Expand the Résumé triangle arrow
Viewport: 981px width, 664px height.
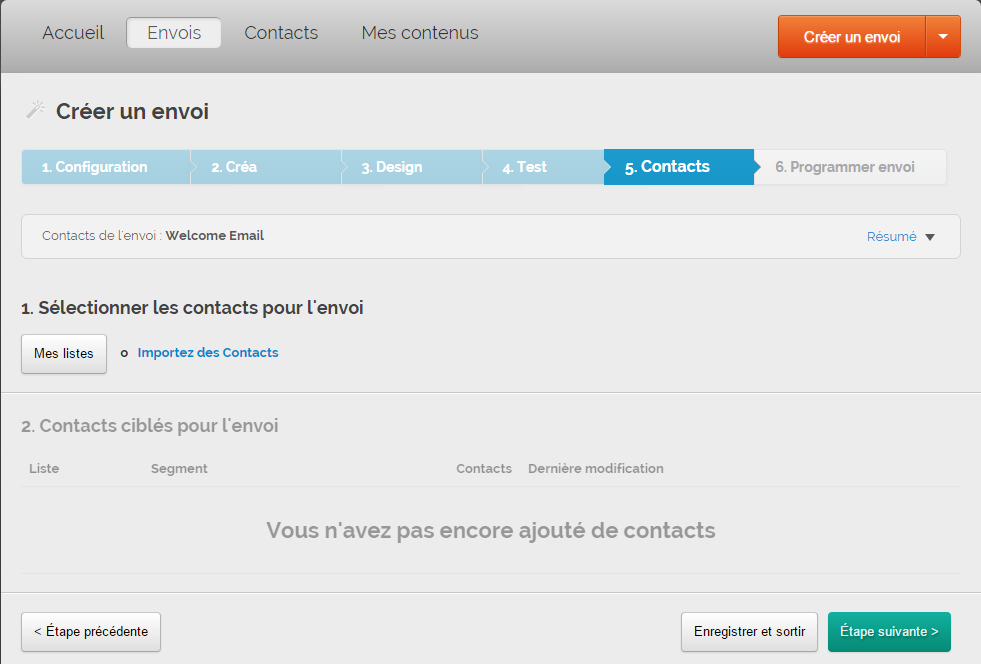[x=930, y=237]
